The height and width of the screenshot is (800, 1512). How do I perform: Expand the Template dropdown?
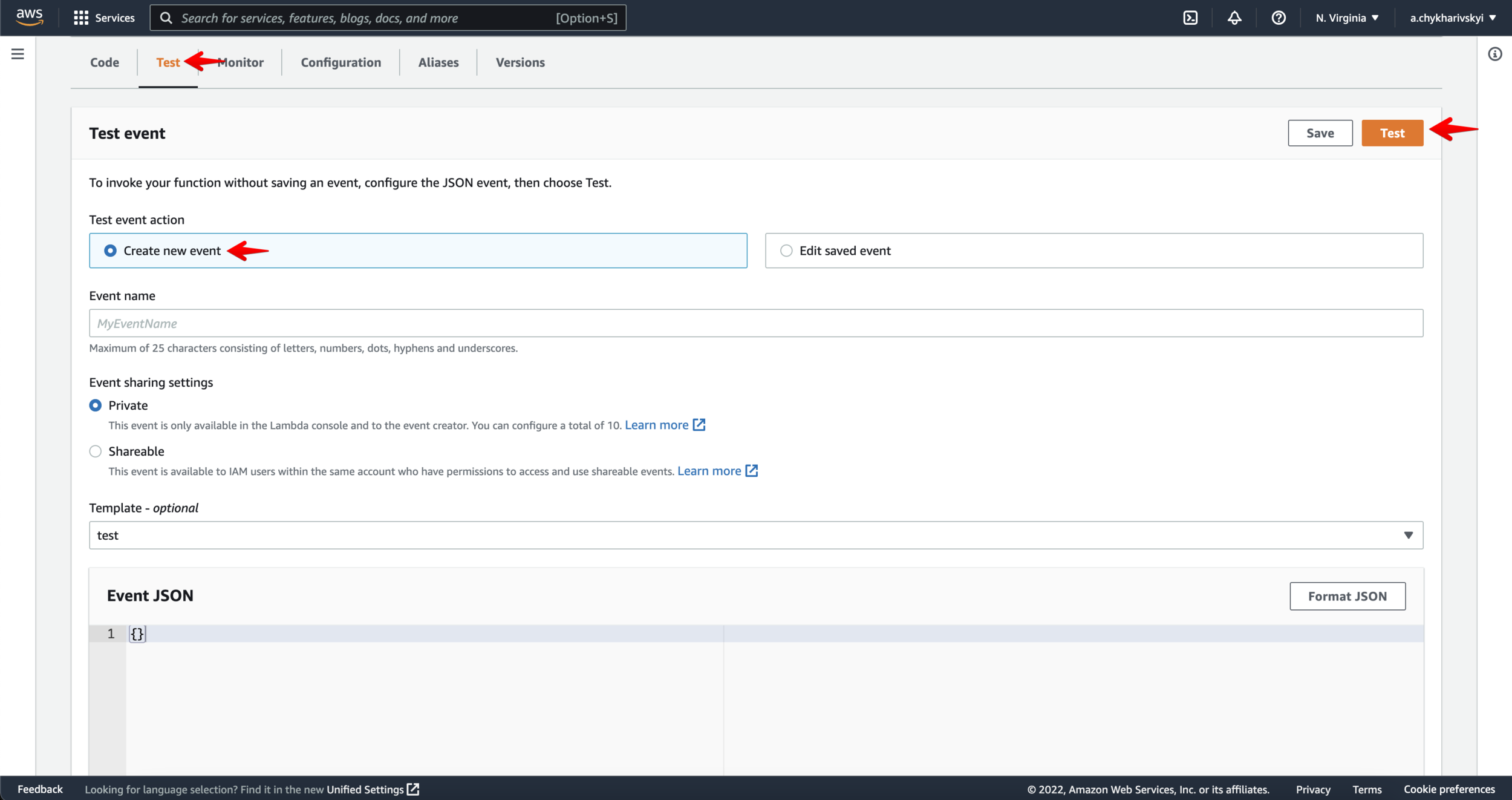(756, 536)
